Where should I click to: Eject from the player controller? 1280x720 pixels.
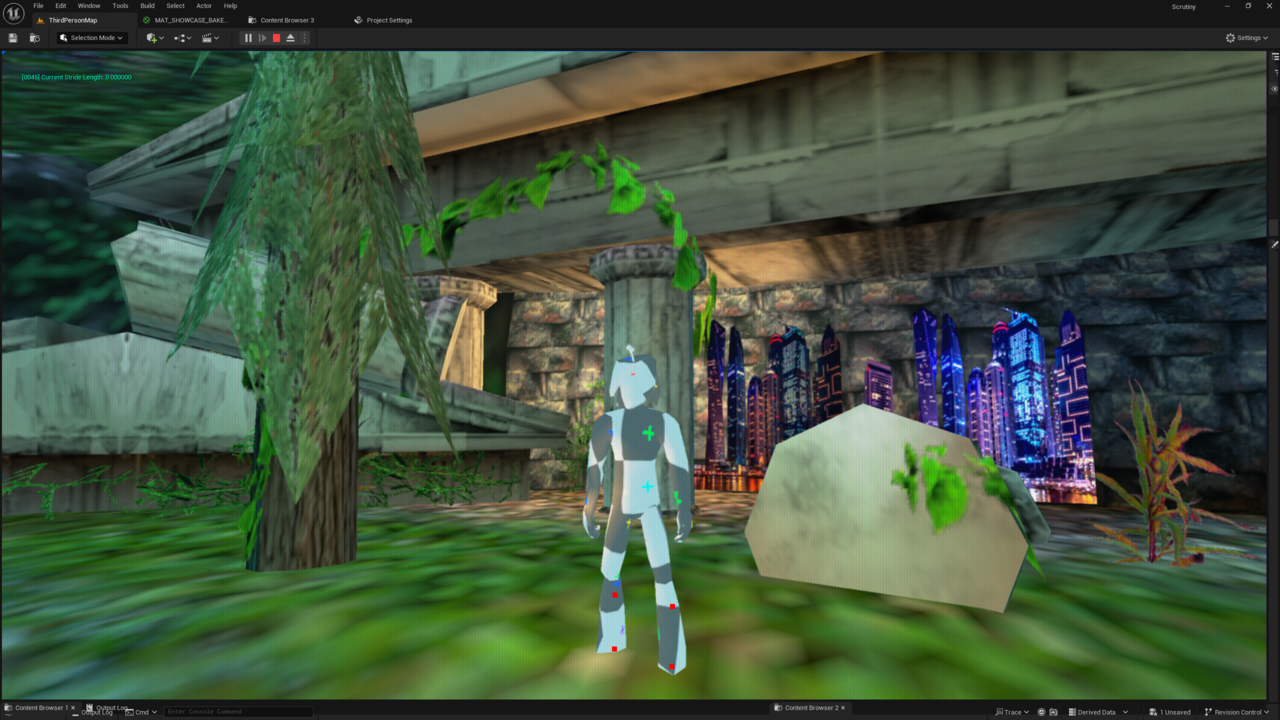point(290,38)
